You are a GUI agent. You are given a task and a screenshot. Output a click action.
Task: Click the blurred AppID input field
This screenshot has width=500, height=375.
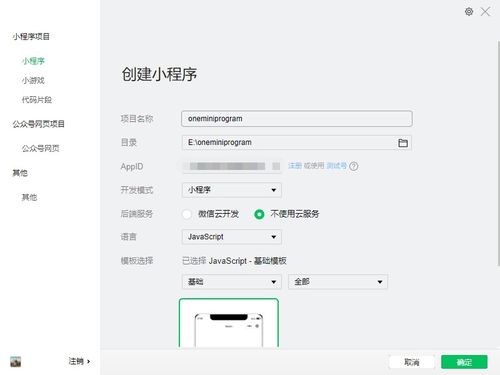click(232, 166)
